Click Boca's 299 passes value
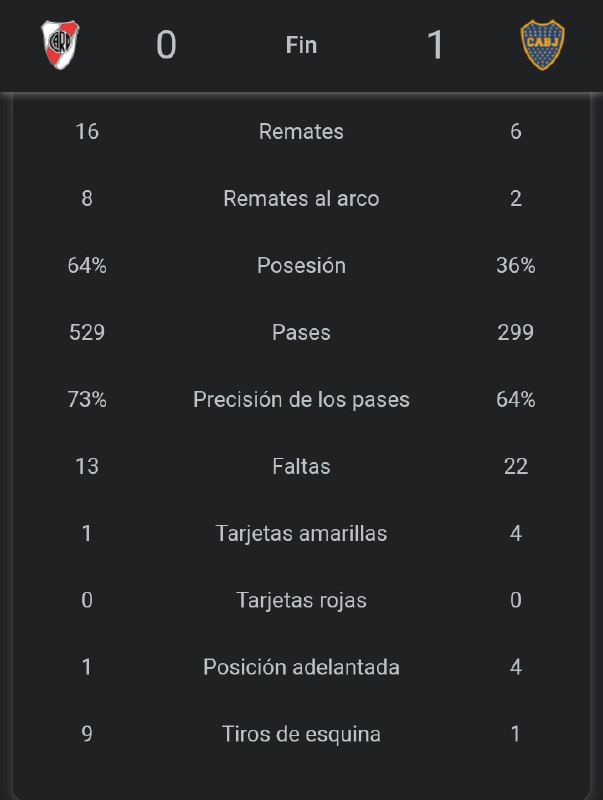 [516, 332]
